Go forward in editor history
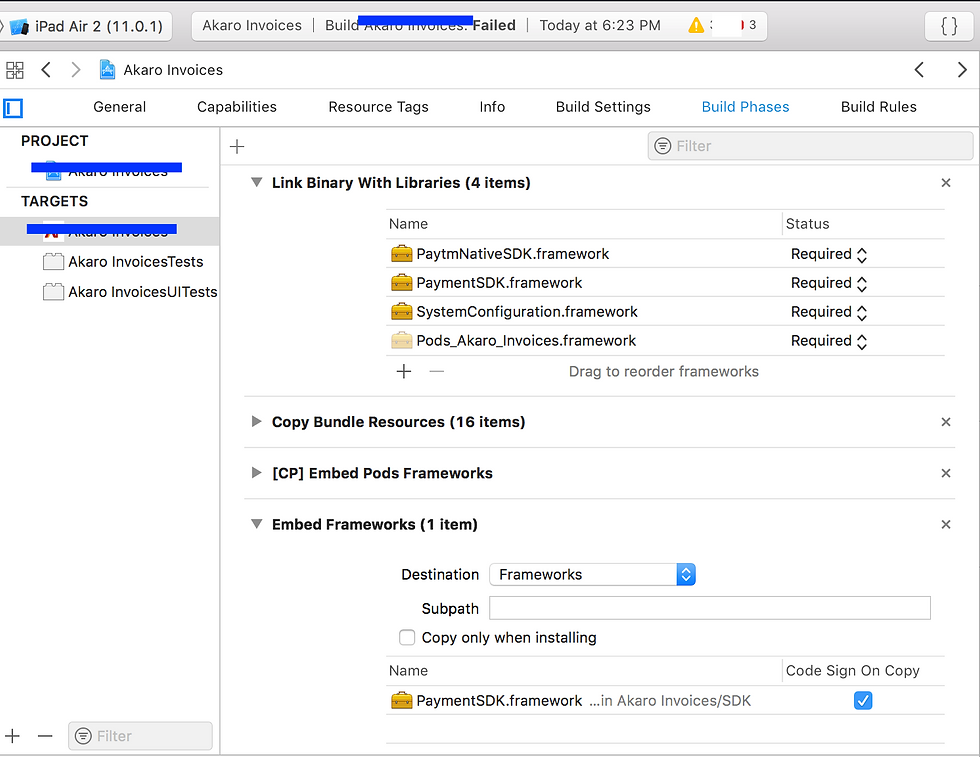This screenshot has height=757, width=980. [76, 69]
